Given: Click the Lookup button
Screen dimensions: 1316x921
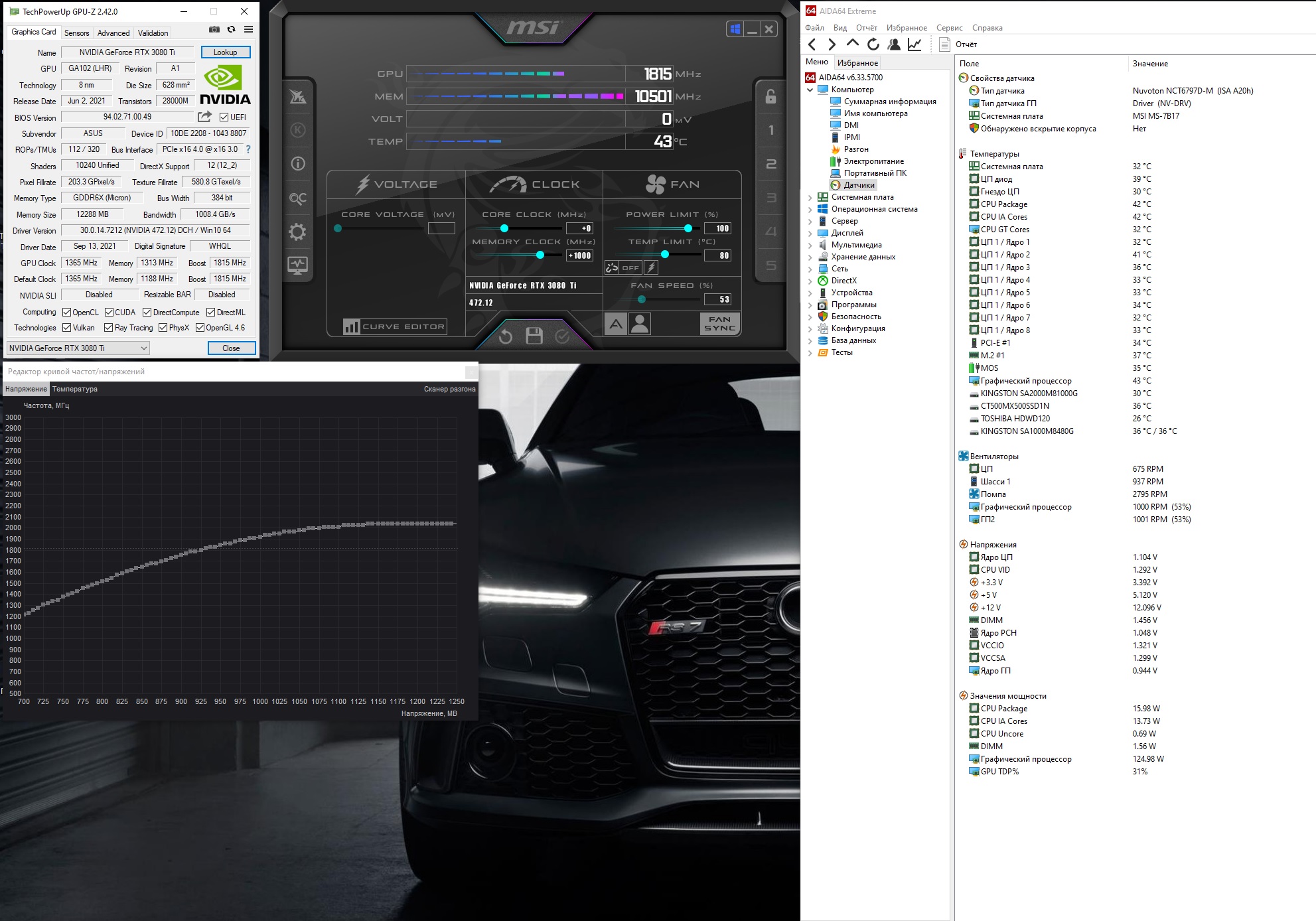Looking at the screenshot, I should 225,52.
